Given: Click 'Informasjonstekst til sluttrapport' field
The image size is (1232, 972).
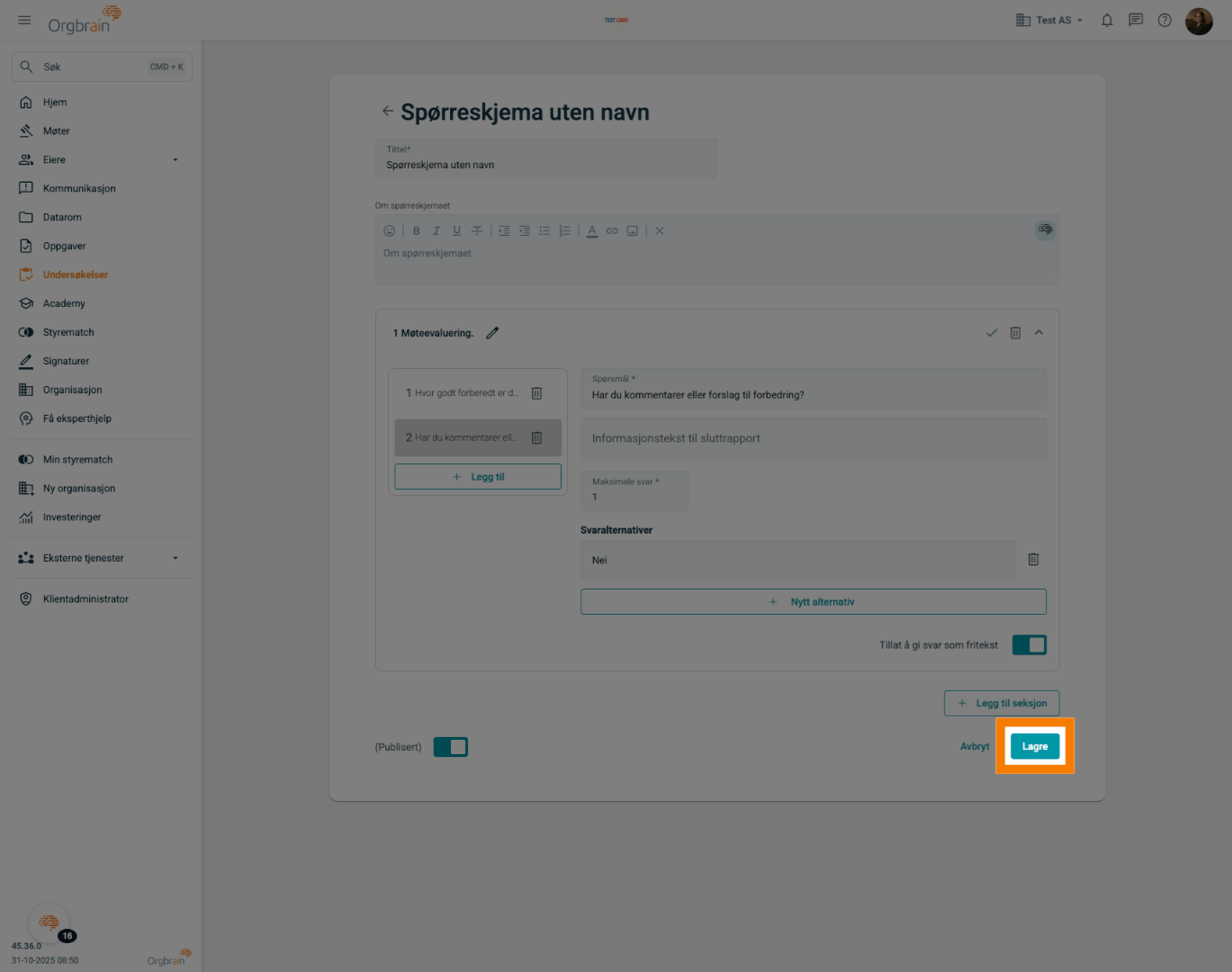Looking at the screenshot, I should (814, 439).
